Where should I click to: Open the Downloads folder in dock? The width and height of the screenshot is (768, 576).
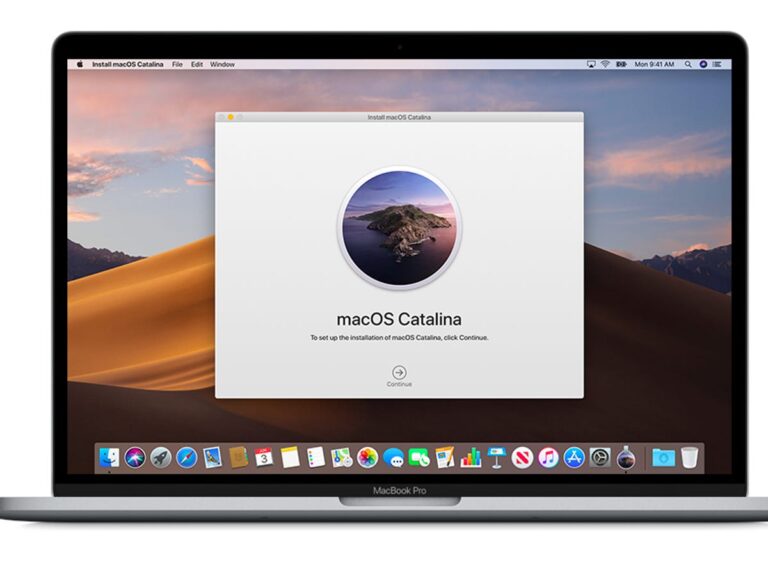coord(663,458)
